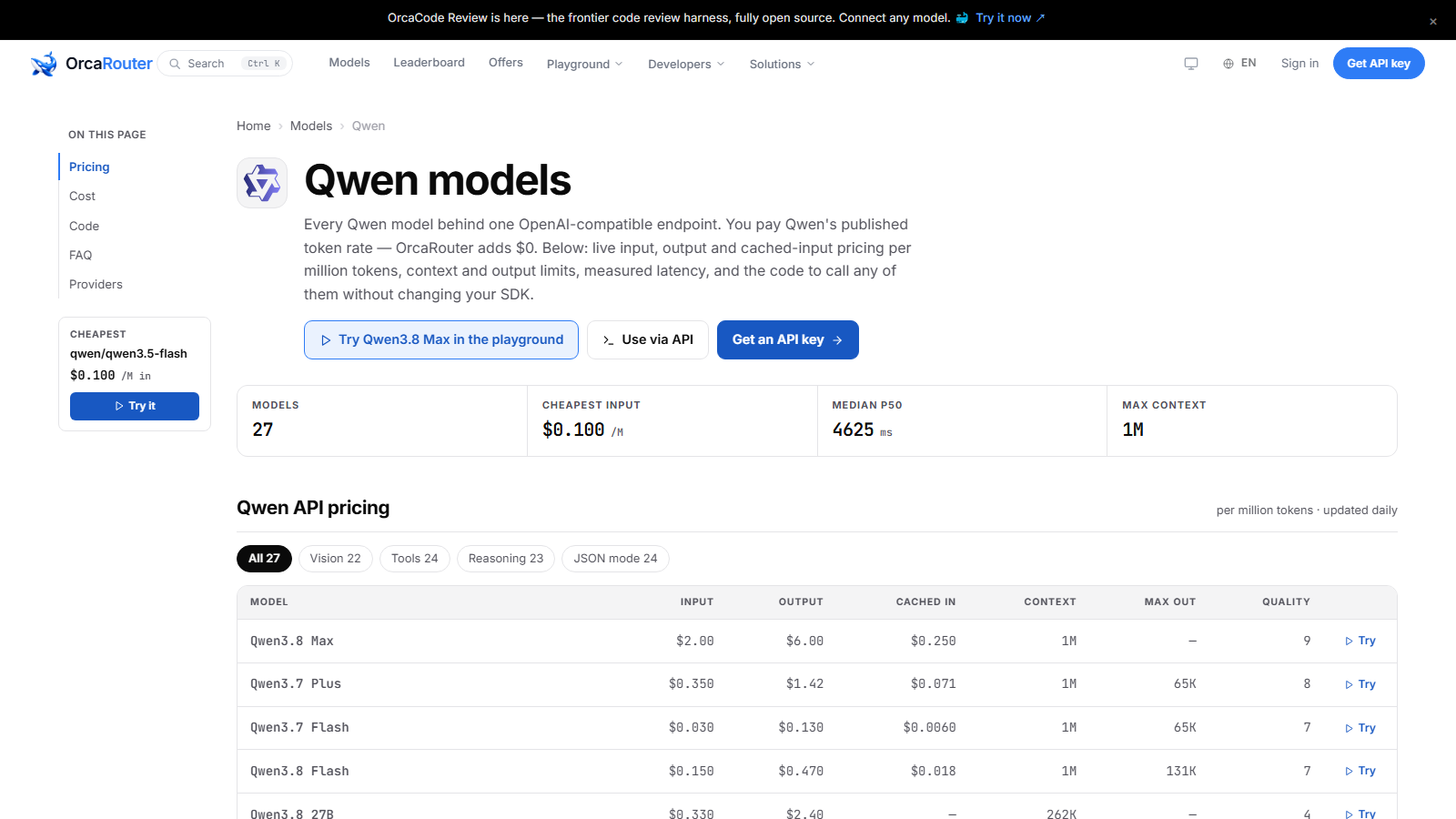Click Try Qwen3.8 Max in the playground
1456x819 pixels.
click(441, 340)
